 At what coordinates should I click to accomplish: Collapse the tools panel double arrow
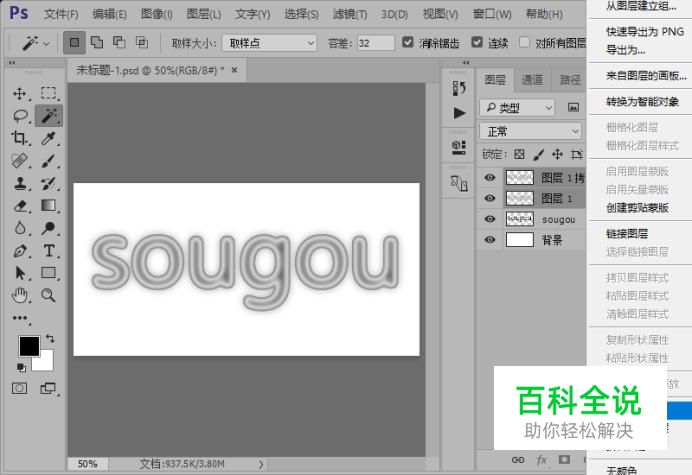tap(12, 63)
